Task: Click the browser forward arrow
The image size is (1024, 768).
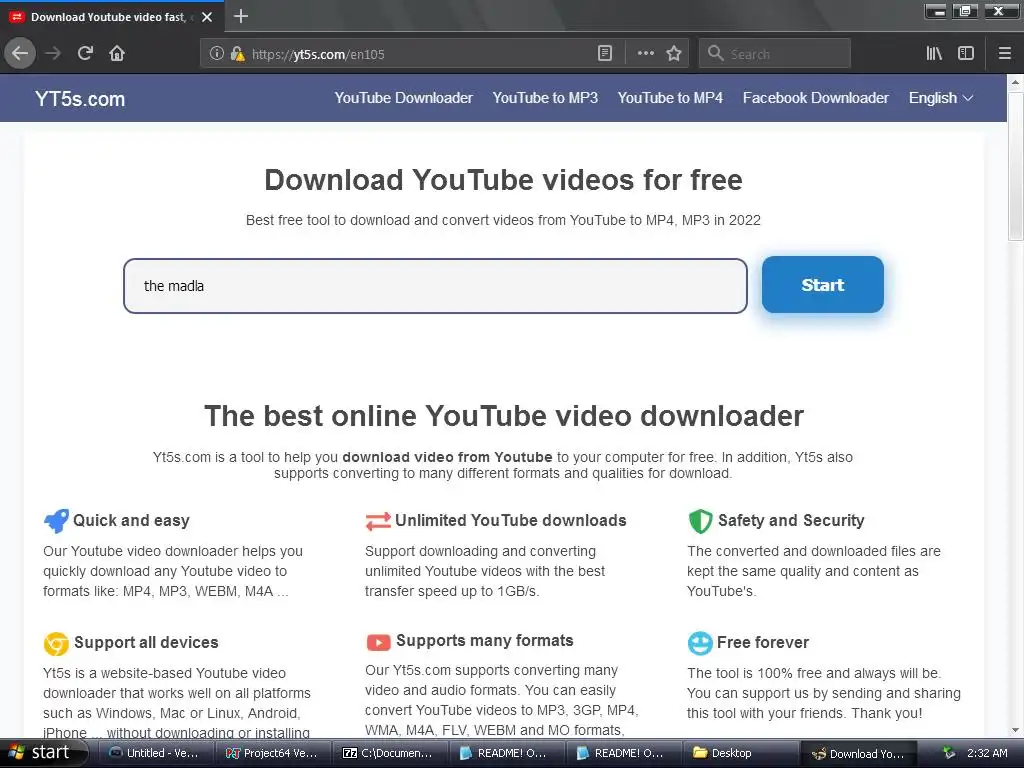Action: coord(53,54)
